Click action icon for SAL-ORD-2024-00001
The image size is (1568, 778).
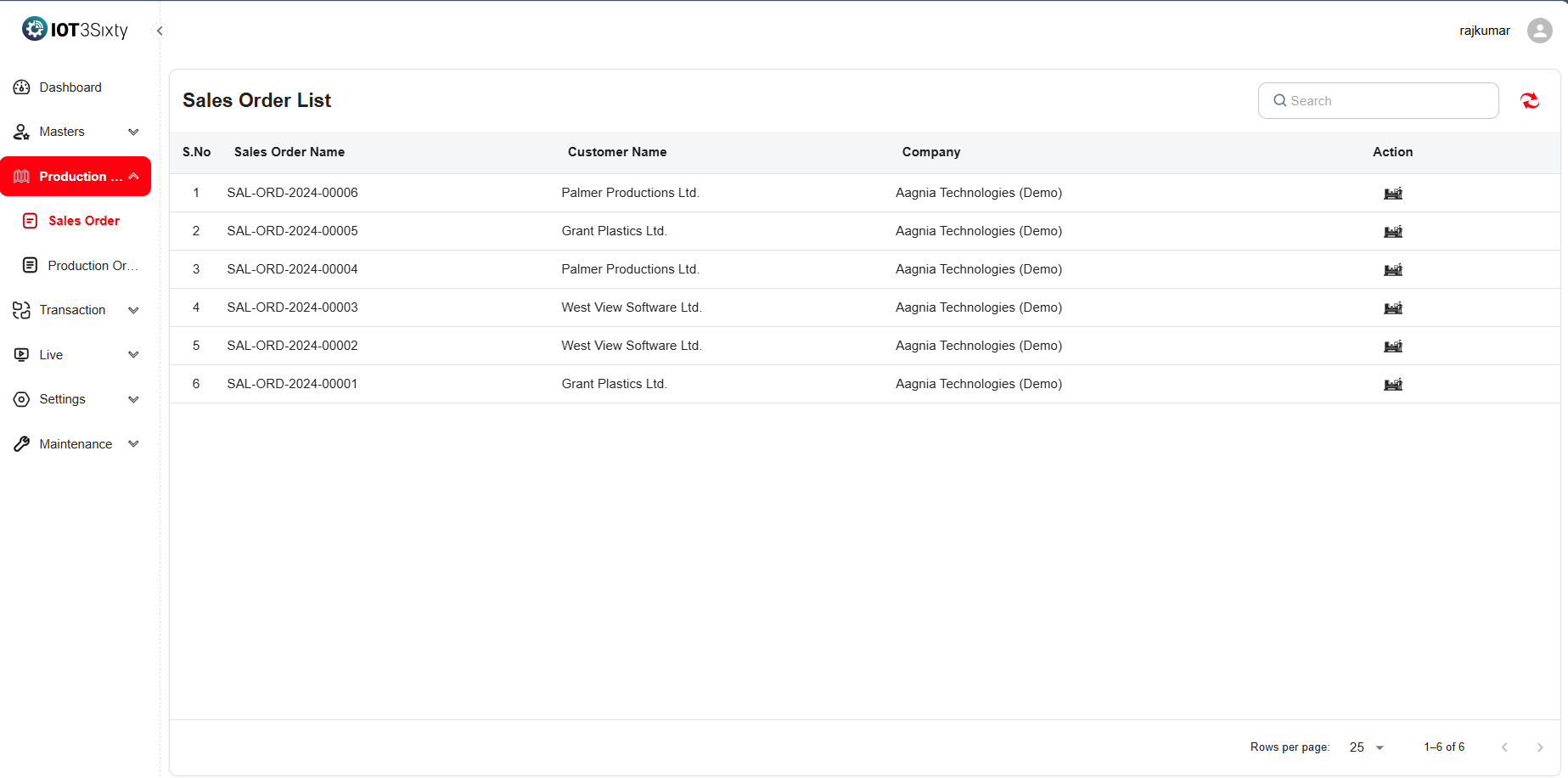1393,385
